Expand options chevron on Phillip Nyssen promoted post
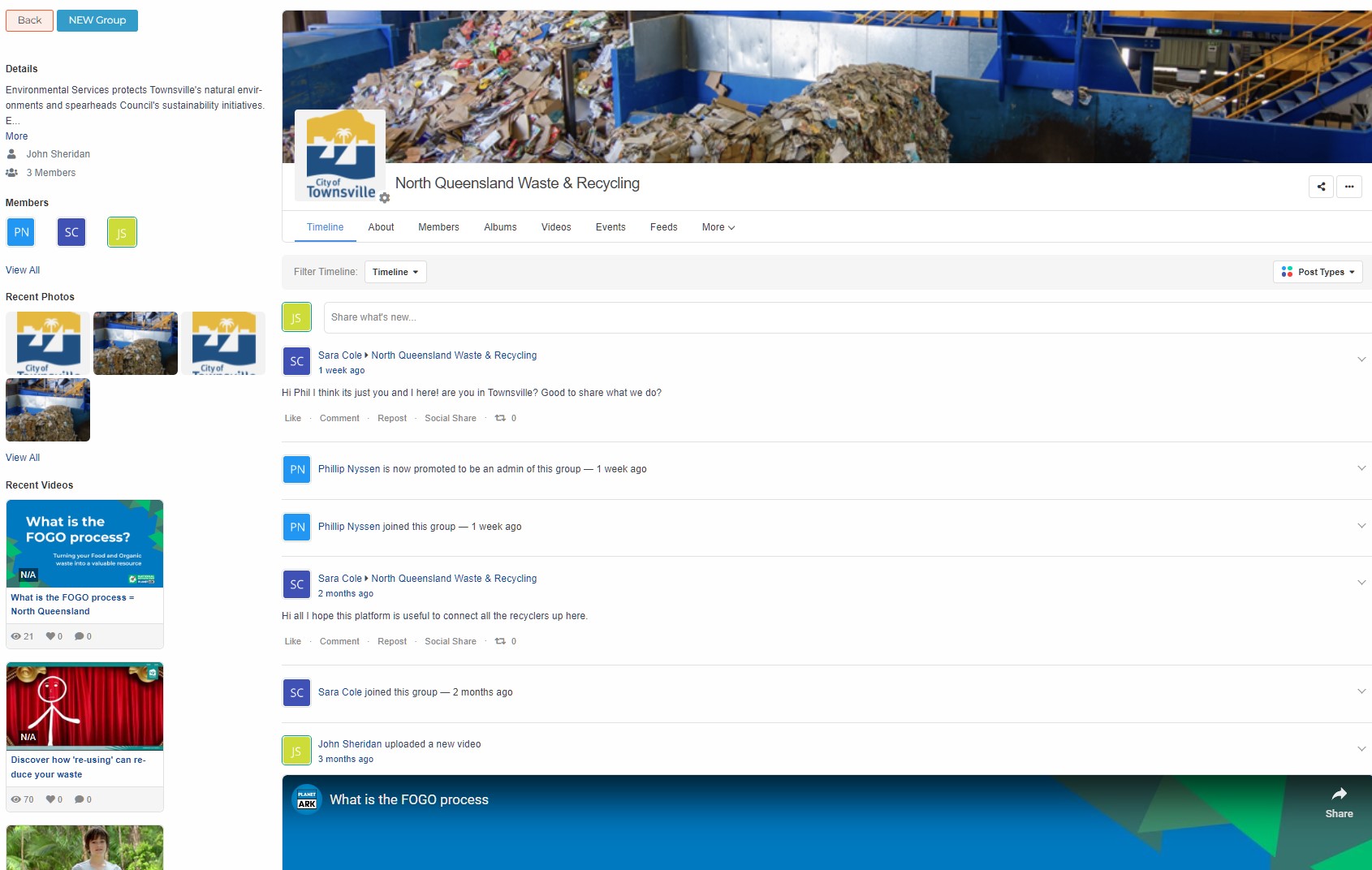Image resolution: width=1372 pixels, height=870 pixels. (1361, 468)
